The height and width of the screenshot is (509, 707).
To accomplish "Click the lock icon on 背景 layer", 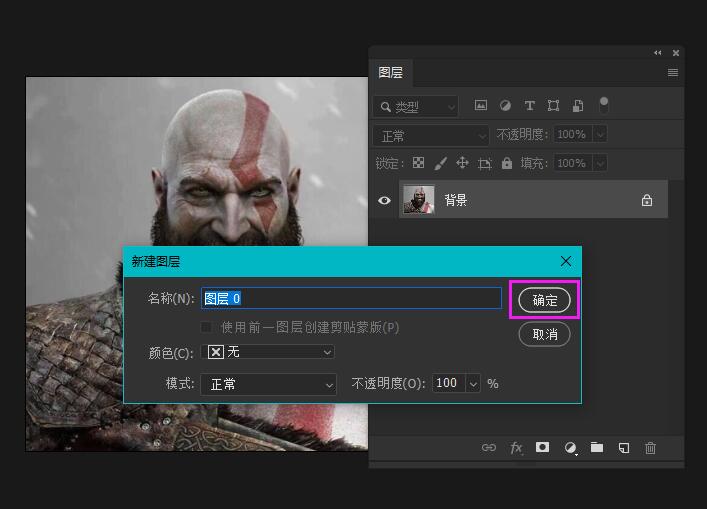I will click(x=647, y=200).
